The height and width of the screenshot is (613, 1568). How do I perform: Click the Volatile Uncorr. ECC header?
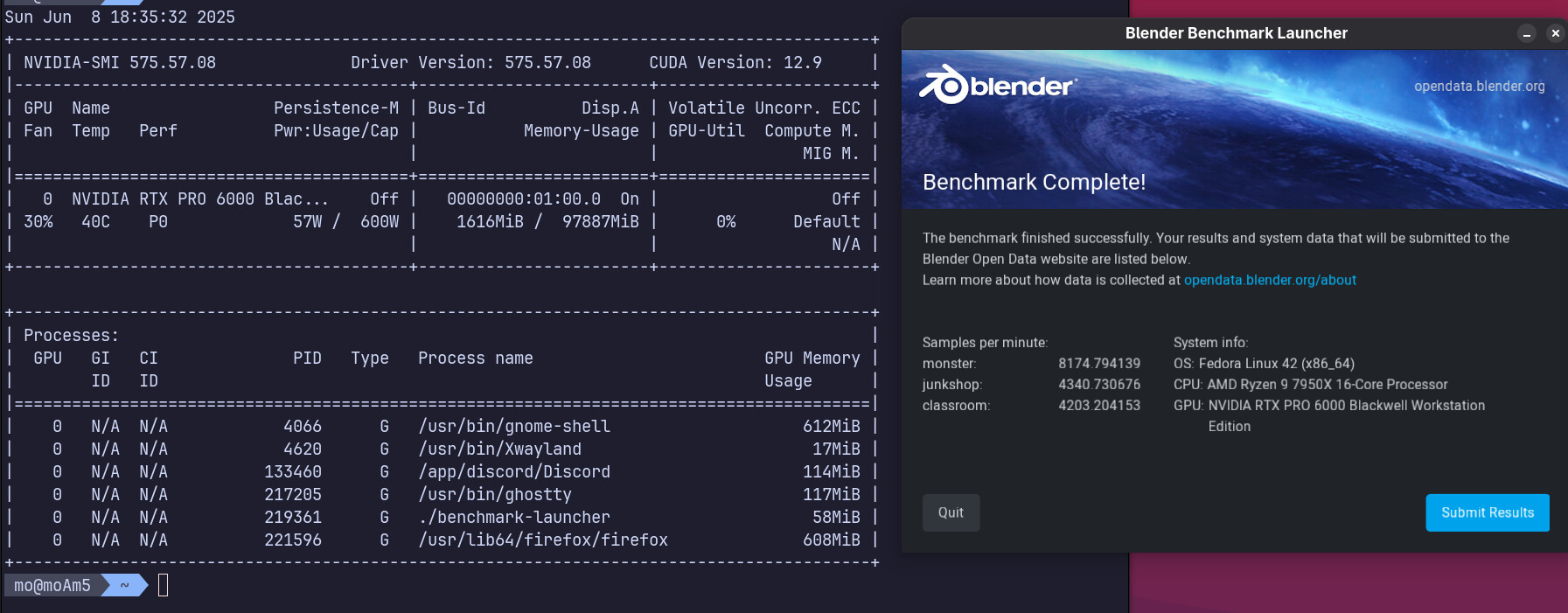[764, 108]
